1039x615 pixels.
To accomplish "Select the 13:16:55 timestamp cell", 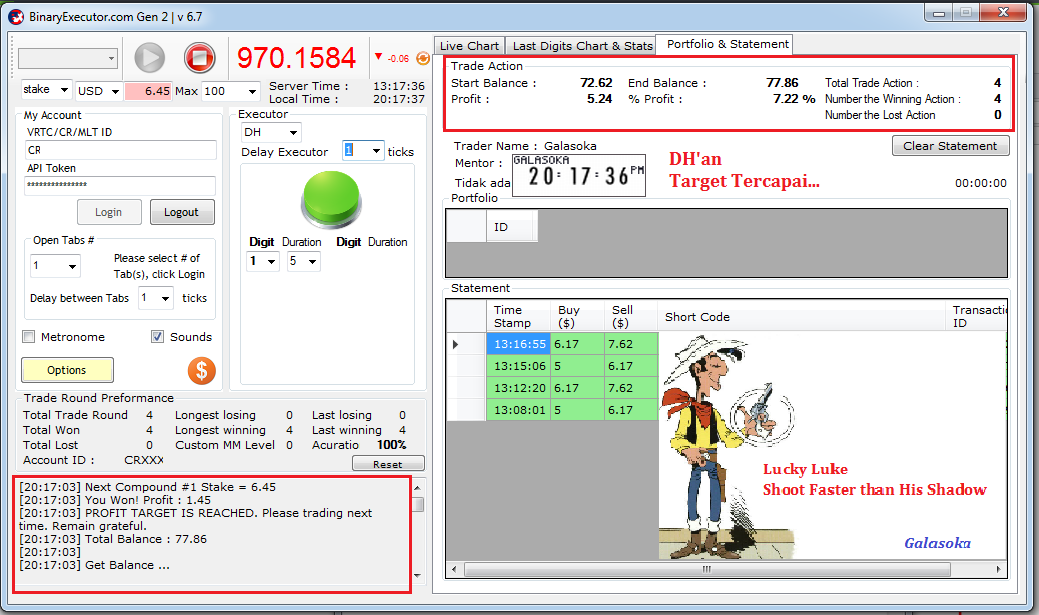I will (x=520, y=344).
